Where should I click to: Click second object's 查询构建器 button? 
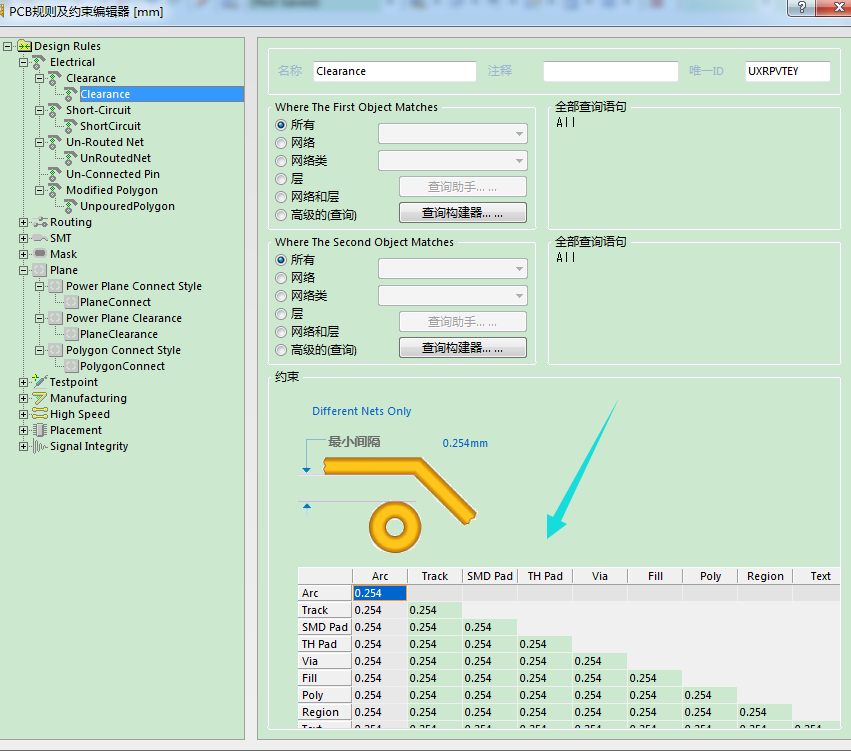[x=462, y=348]
